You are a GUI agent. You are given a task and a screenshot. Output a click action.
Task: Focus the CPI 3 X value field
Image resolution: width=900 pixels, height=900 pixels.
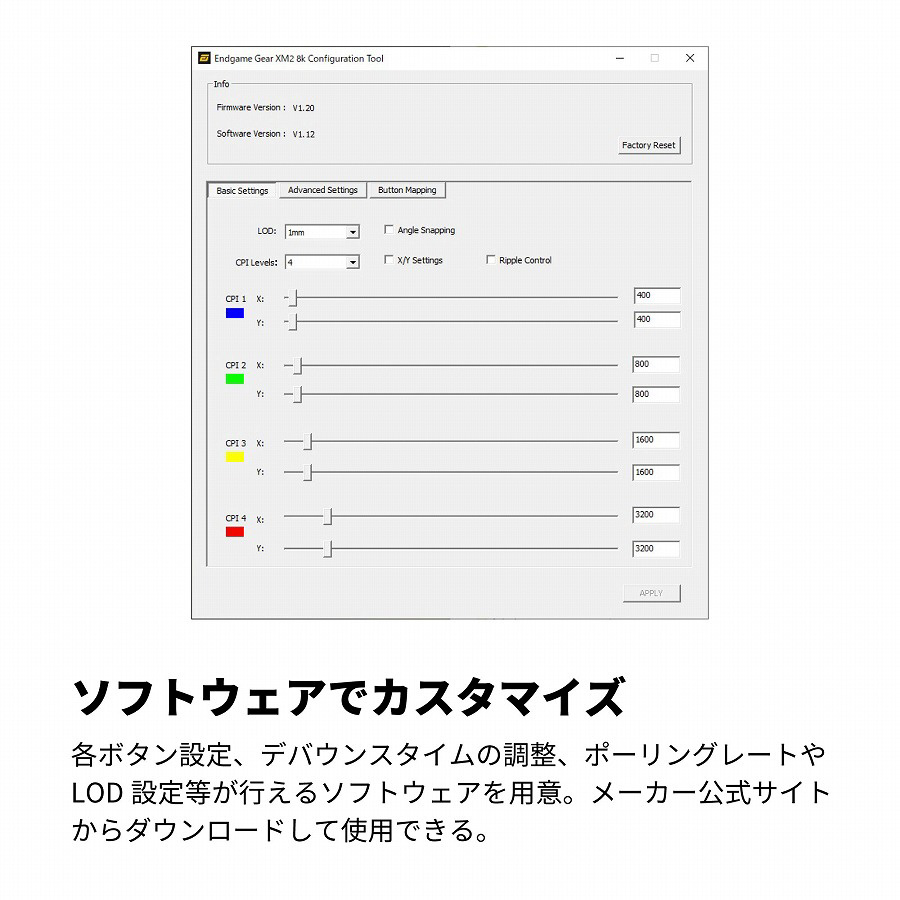[x=656, y=440]
